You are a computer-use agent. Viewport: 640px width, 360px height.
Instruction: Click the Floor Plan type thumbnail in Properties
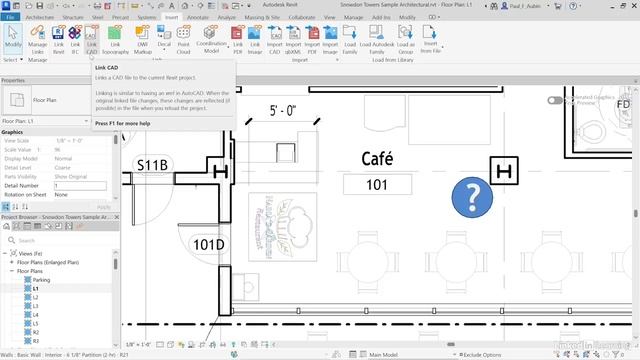pos(17,100)
